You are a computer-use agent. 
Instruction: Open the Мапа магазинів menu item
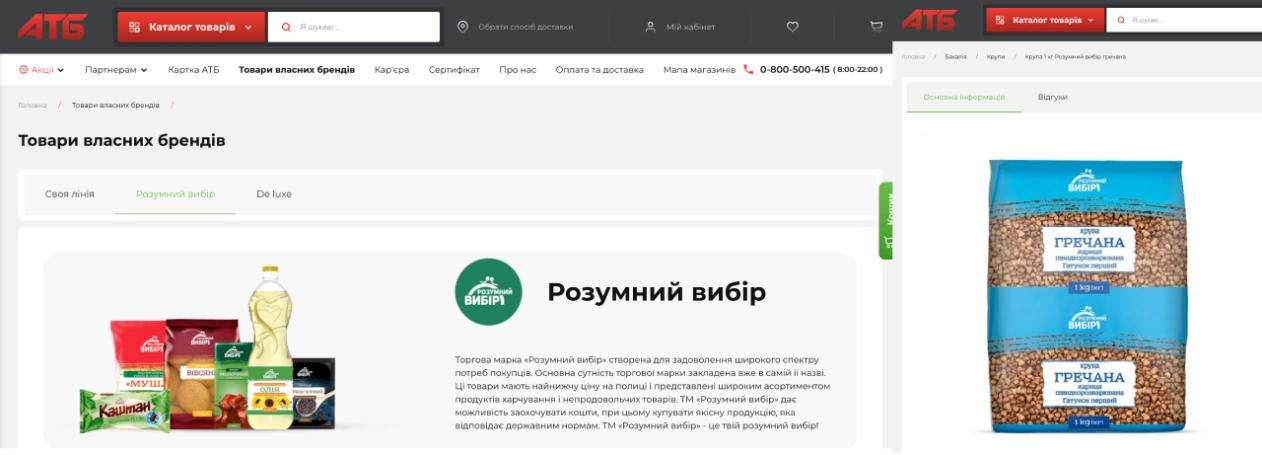coord(699,70)
